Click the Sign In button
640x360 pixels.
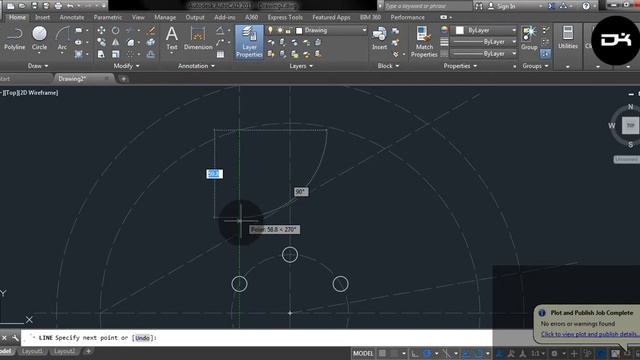502,6
